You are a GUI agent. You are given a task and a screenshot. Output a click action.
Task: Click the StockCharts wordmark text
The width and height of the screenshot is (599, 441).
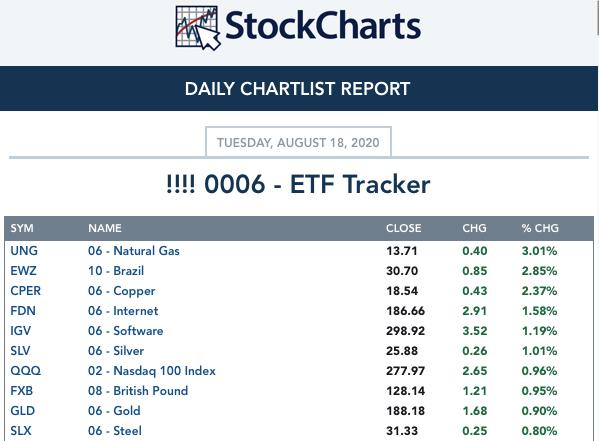[x=323, y=26]
